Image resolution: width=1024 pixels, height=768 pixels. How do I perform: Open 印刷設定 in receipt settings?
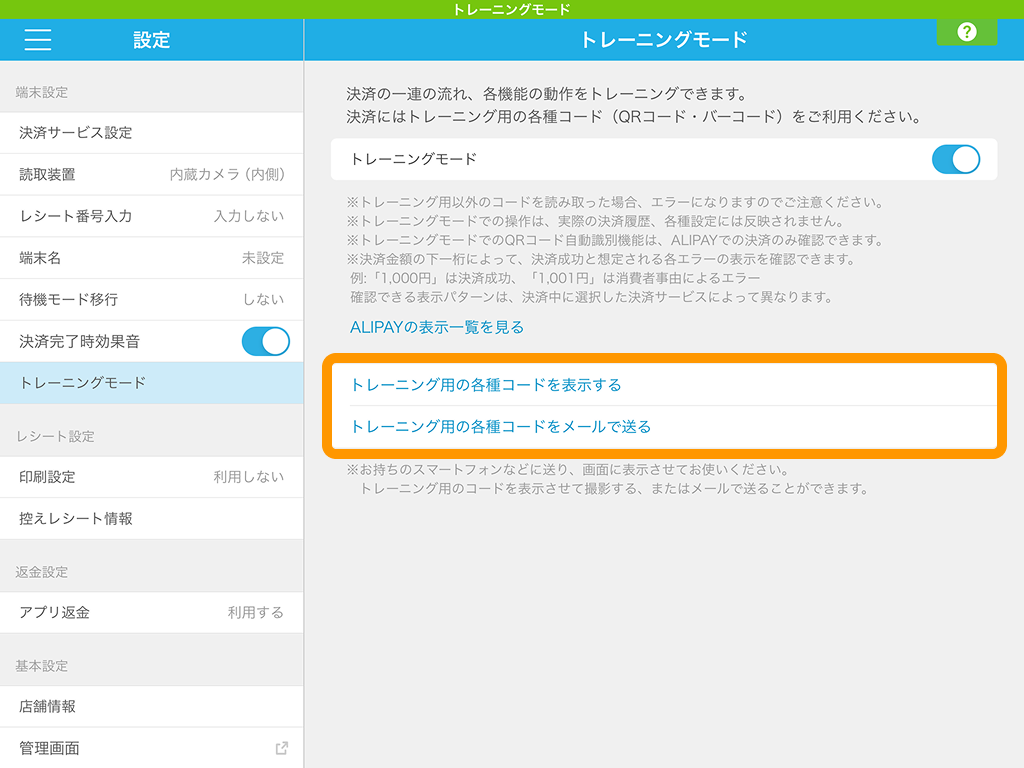151,477
